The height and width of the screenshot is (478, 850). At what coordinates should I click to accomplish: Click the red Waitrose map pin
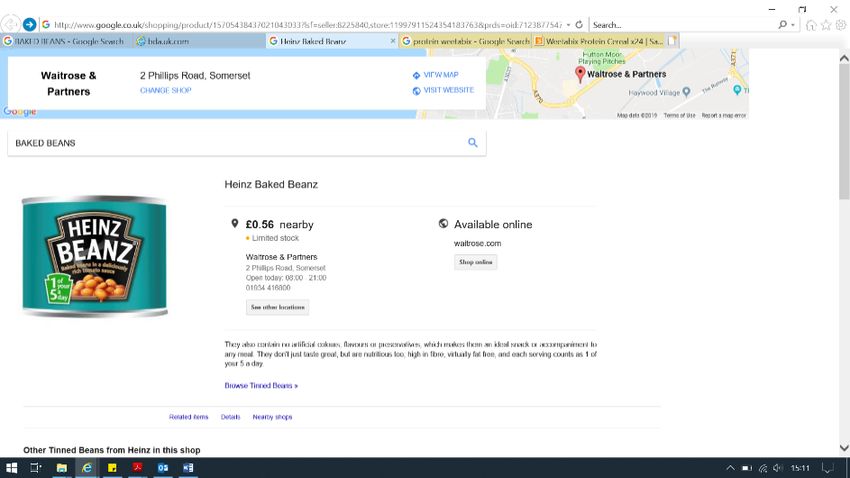click(580, 74)
